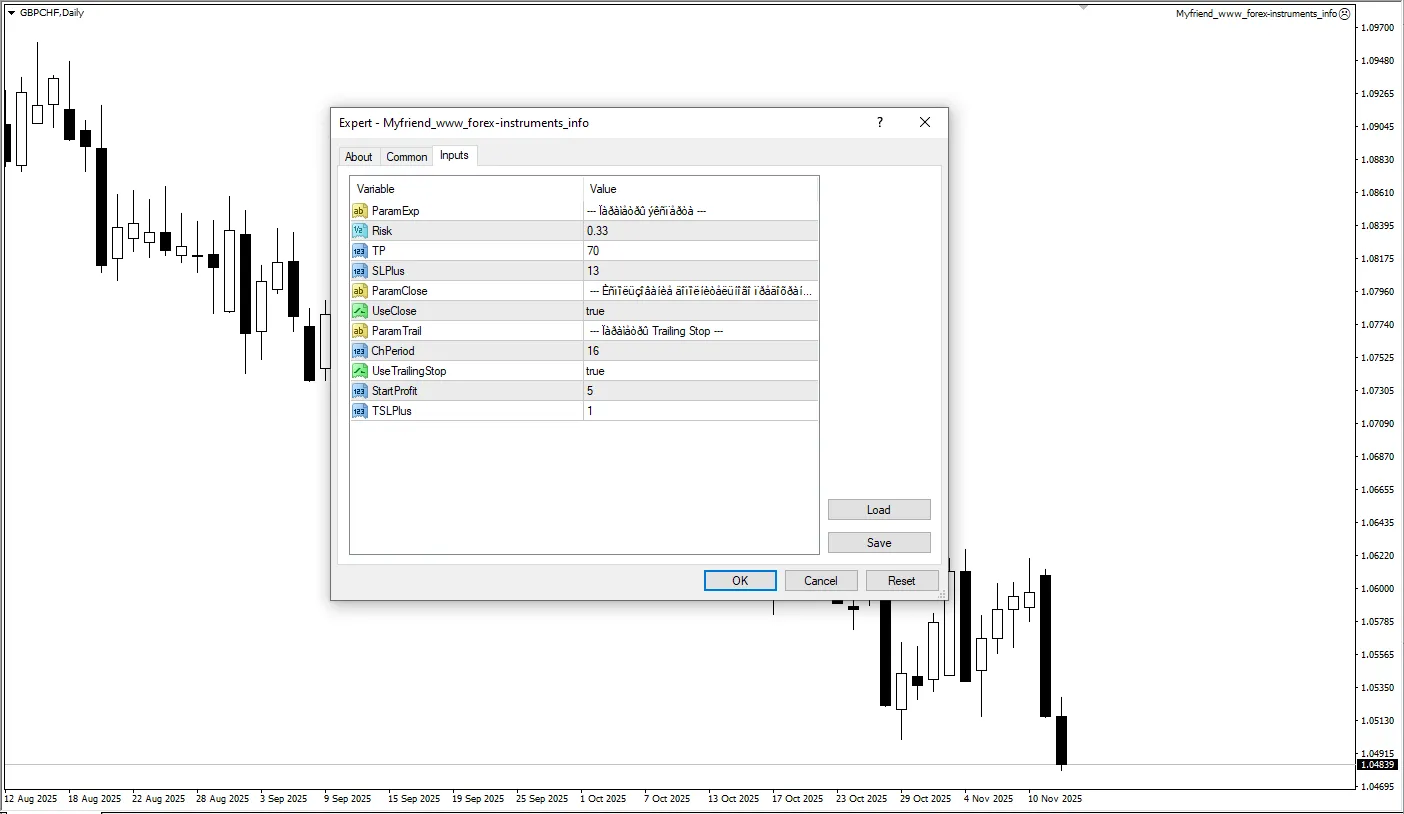Viewport: 1404px width, 814px height.
Task: Click the ParamExp string type icon
Action: pyautogui.click(x=360, y=211)
